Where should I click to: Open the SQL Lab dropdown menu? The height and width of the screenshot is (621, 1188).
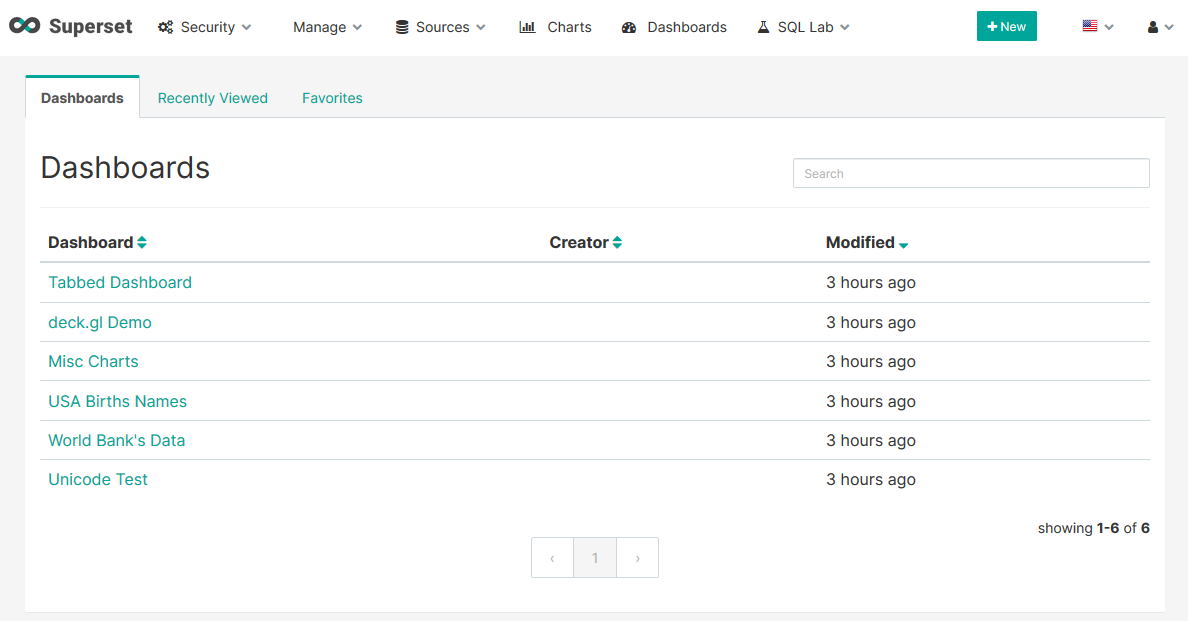tap(813, 27)
